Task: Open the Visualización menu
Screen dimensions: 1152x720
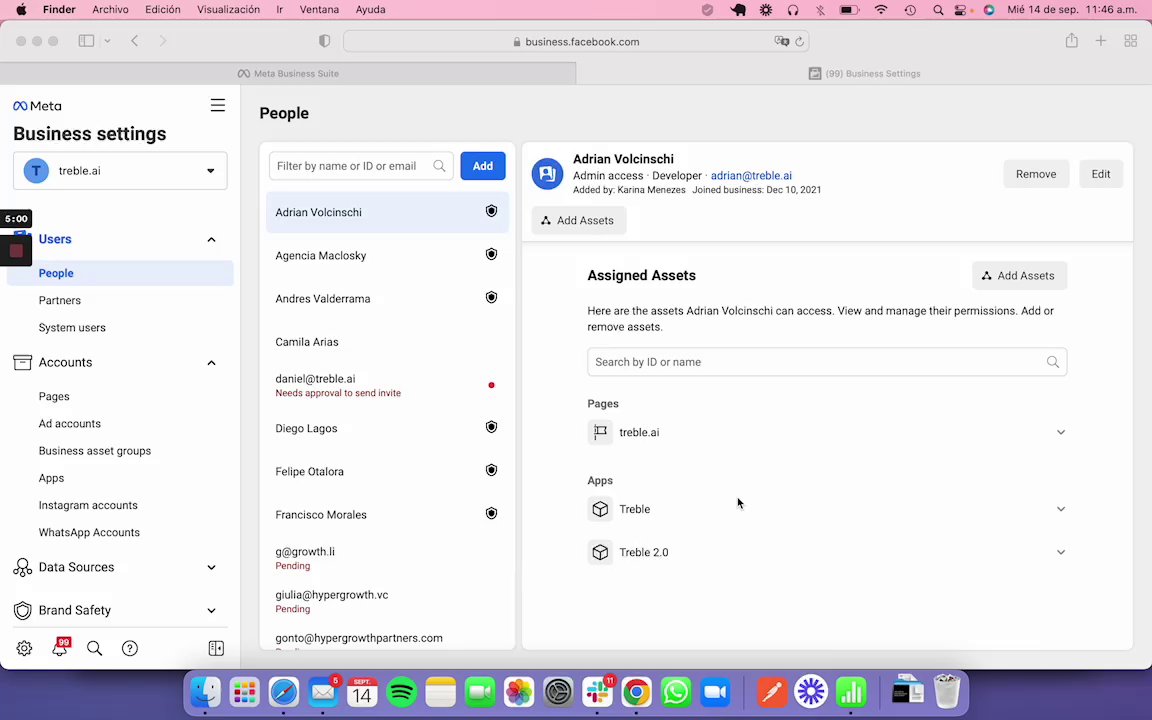Action: click(x=228, y=10)
